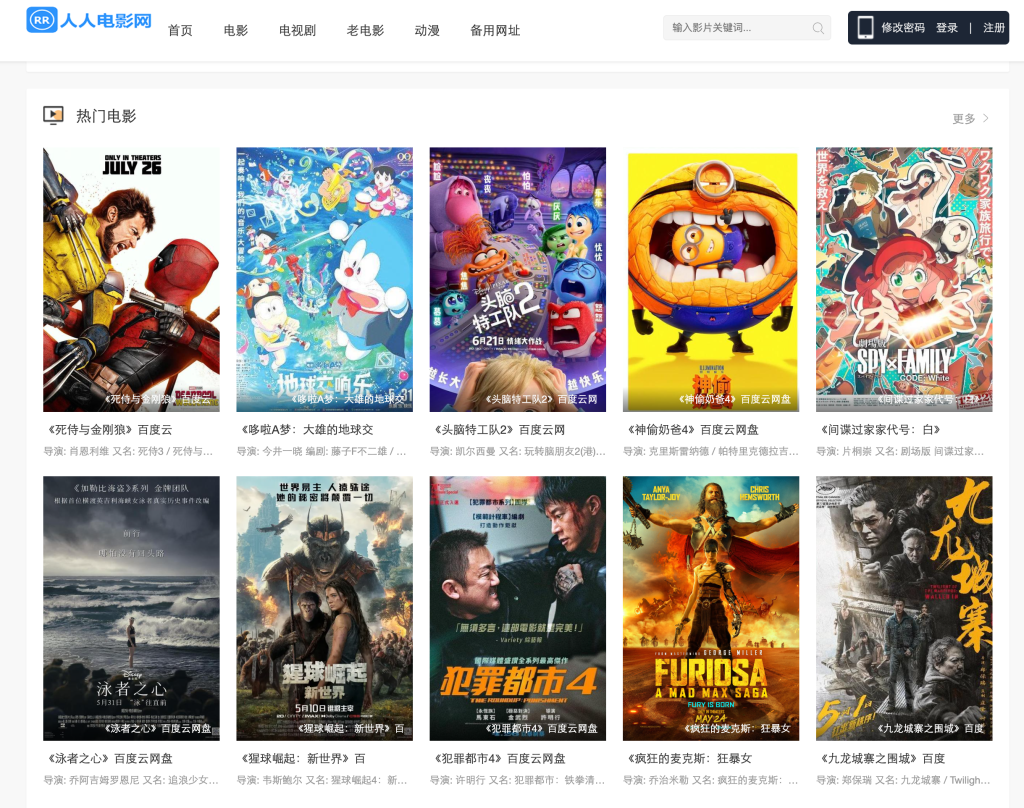
Task: Click director text 导演: 克里斯雷纳德
Action: coord(666,451)
